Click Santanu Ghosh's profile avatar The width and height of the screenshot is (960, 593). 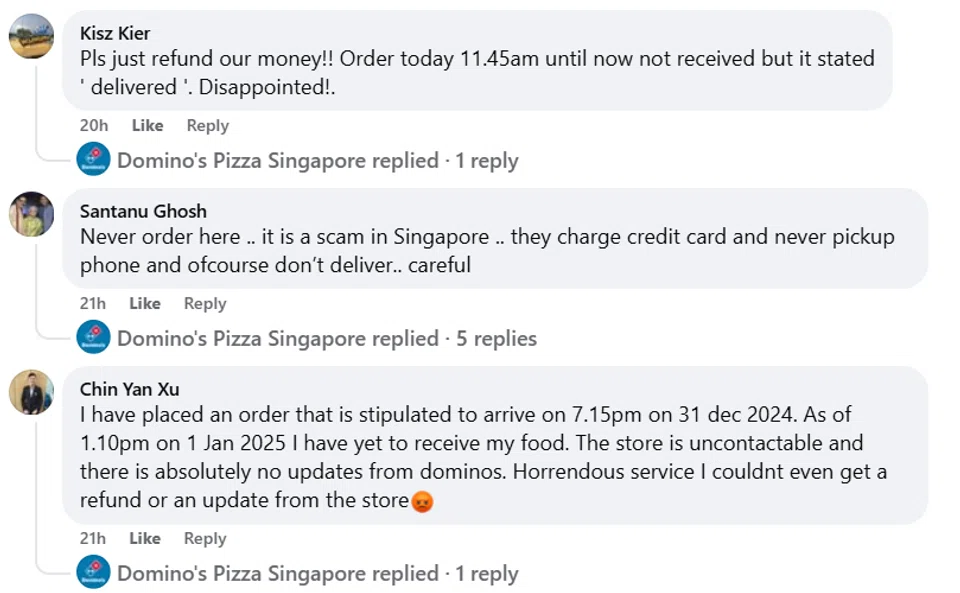pyautogui.click(x=31, y=214)
